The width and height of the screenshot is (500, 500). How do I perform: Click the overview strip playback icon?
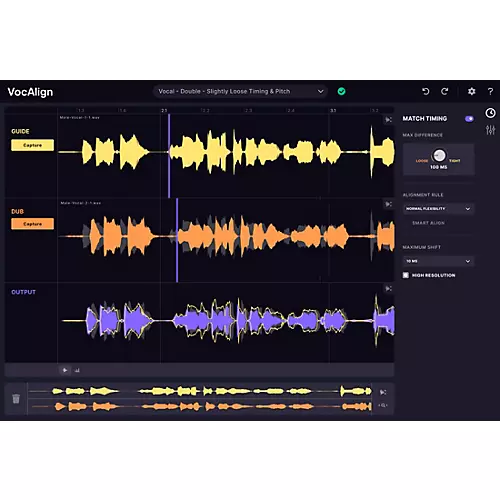click(x=383, y=392)
